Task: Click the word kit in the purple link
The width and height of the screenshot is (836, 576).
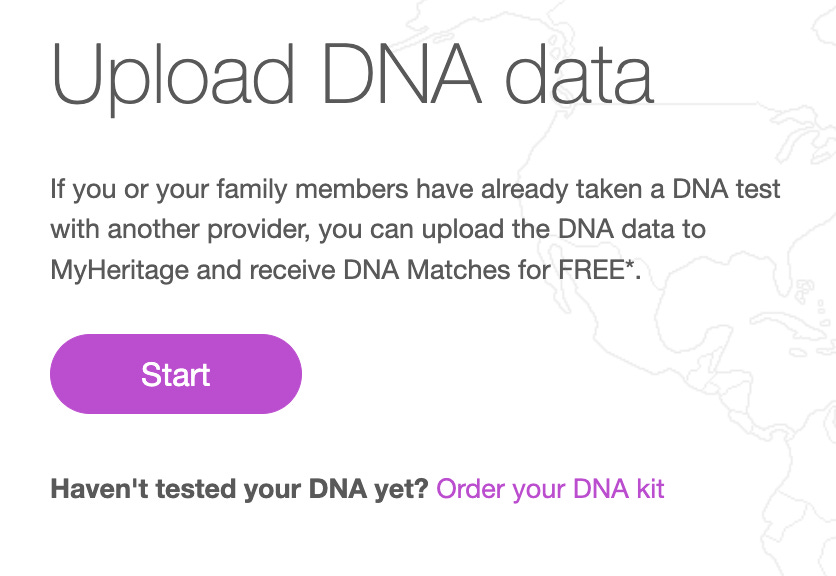Action: (650, 489)
